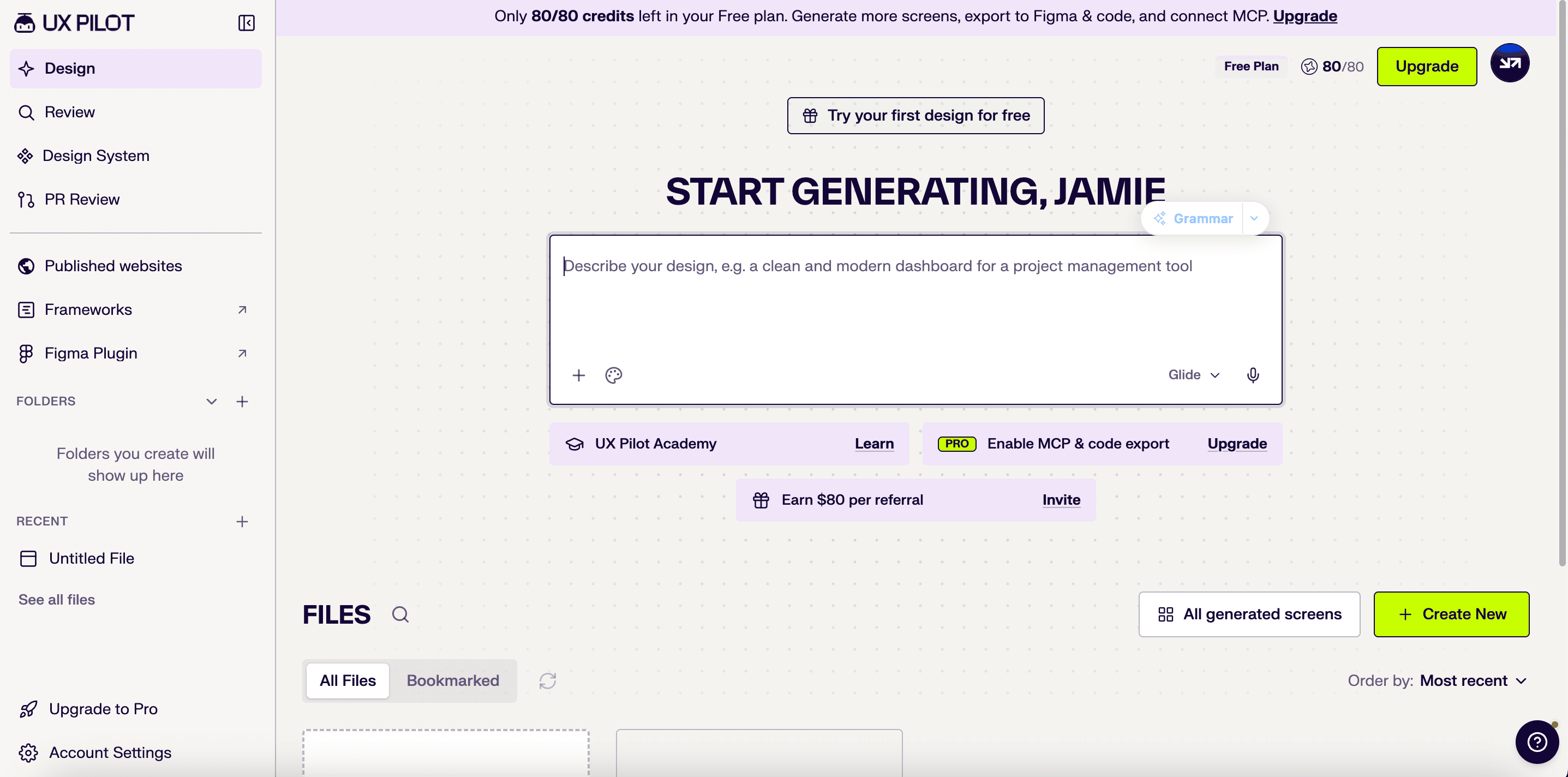The image size is (1568, 777).
Task: Search files with the magnifier icon
Action: 400,614
